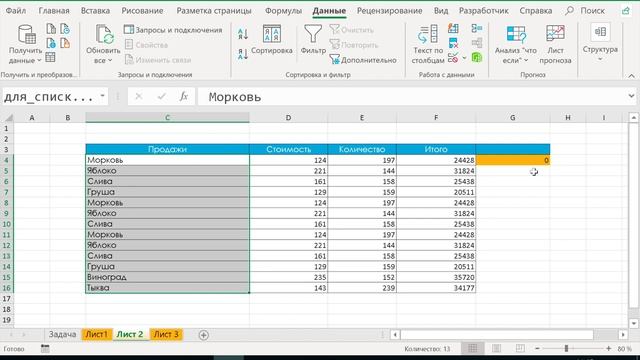Viewport: 640px width, 360px height.
Task: Click the From Text/CSV import icon
Action: [51, 29]
